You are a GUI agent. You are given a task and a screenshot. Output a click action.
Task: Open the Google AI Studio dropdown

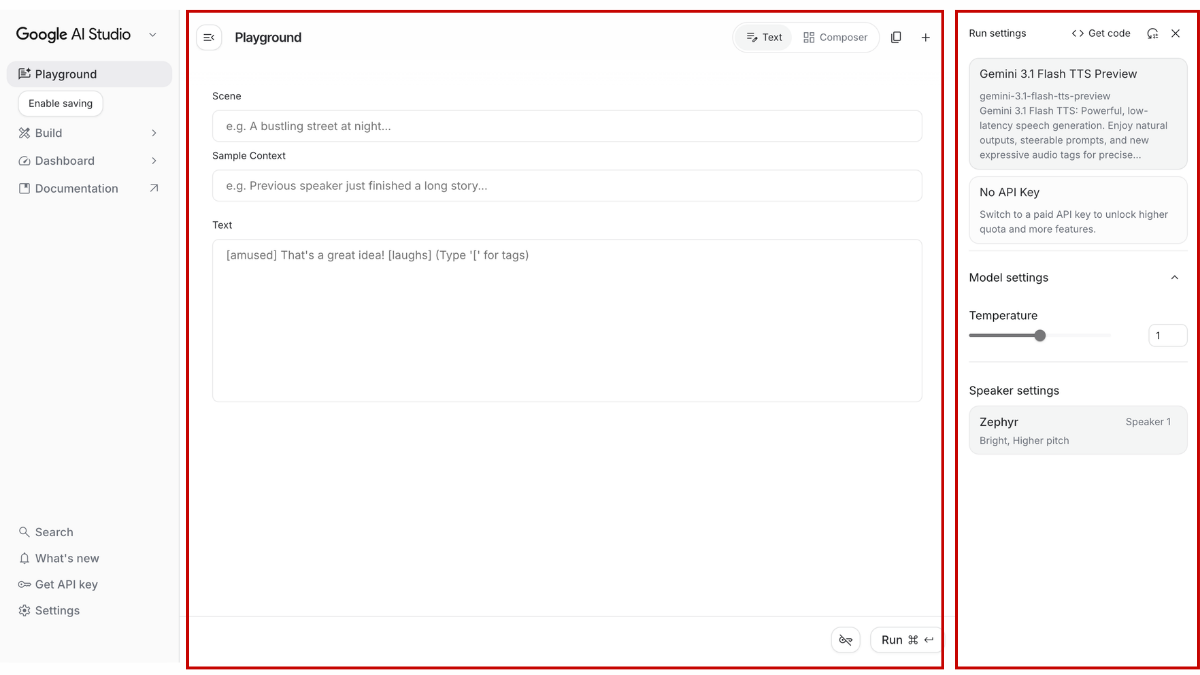point(152,35)
